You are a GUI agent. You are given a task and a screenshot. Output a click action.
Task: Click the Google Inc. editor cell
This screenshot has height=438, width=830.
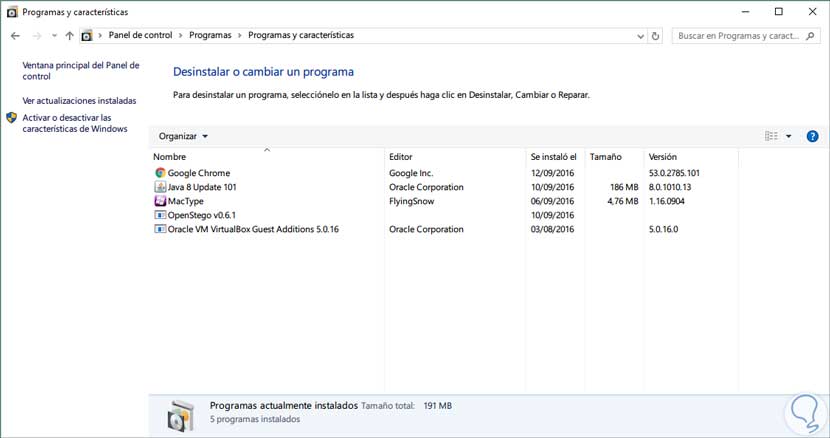[411, 173]
